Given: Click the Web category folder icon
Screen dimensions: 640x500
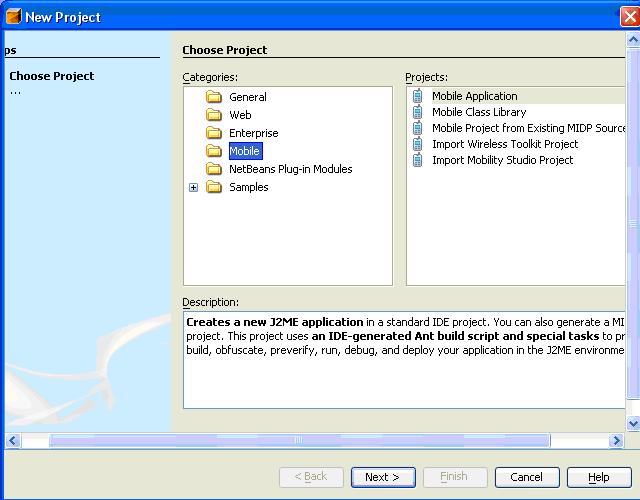Looking at the screenshot, I should point(213,115).
